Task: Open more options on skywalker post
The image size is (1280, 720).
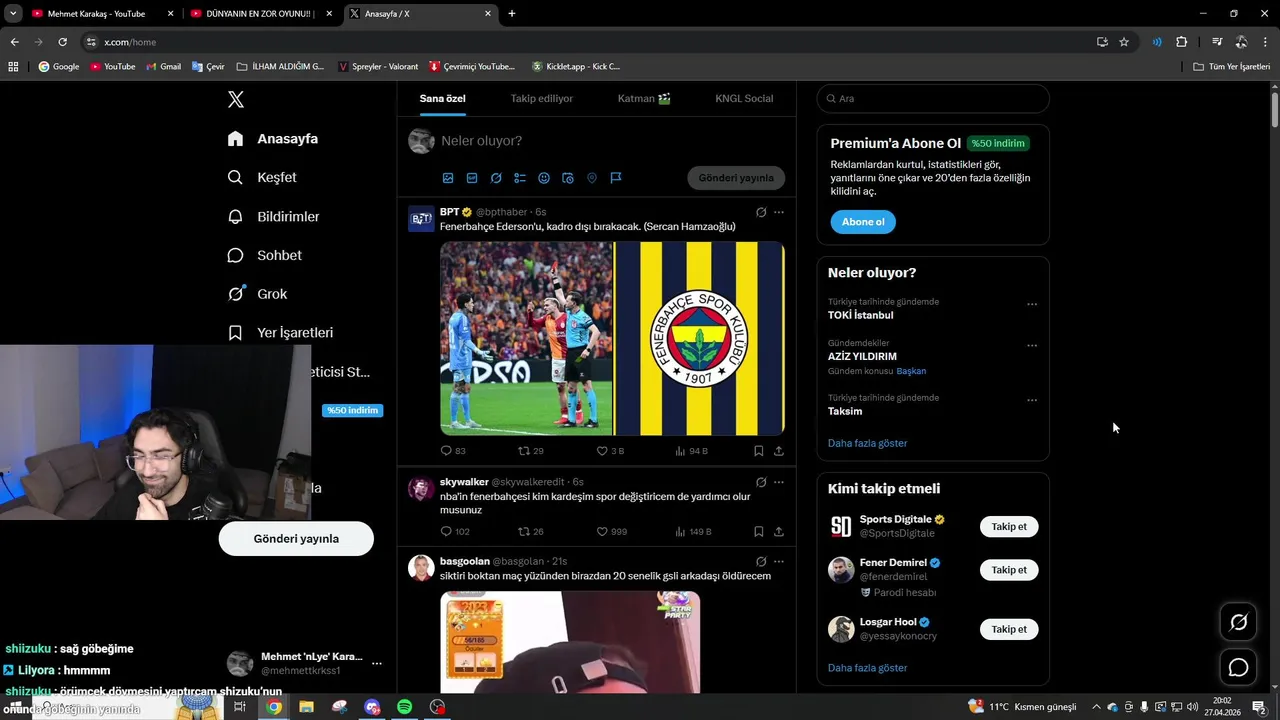Action: click(779, 482)
